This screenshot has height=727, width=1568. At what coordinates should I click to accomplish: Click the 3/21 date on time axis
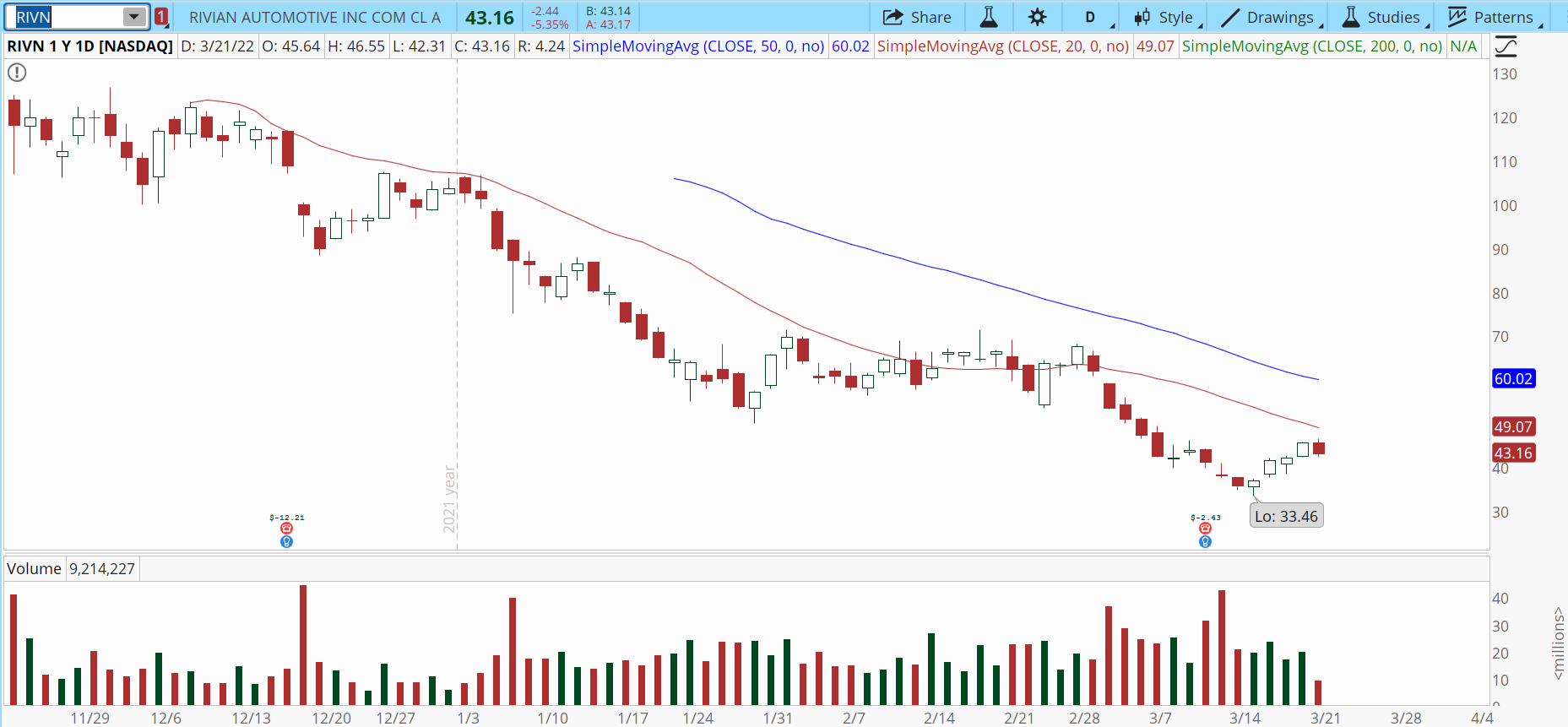pos(1326,719)
